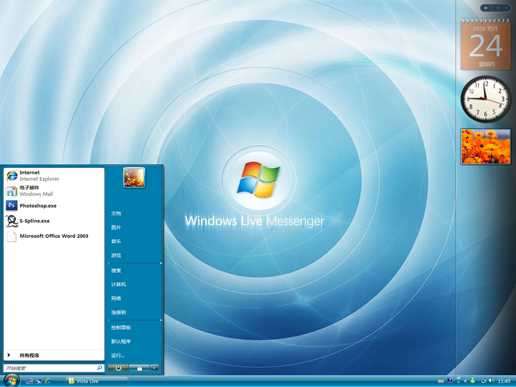Click the orange flowers slideshow gadget
The height and width of the screenshot is (387, 516).
pyautogui.click(x=486, y=147)
